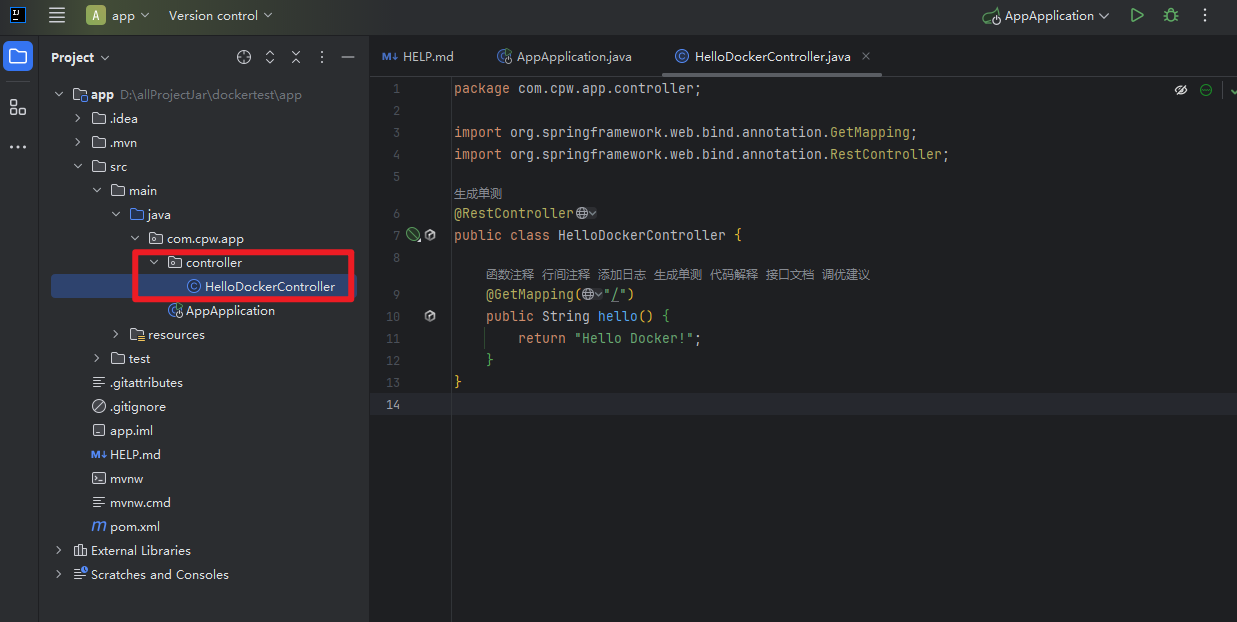Viewport: 1237px width, 622px height.
Task: Click the 调优建议 inline action
Action: (846, 274)
